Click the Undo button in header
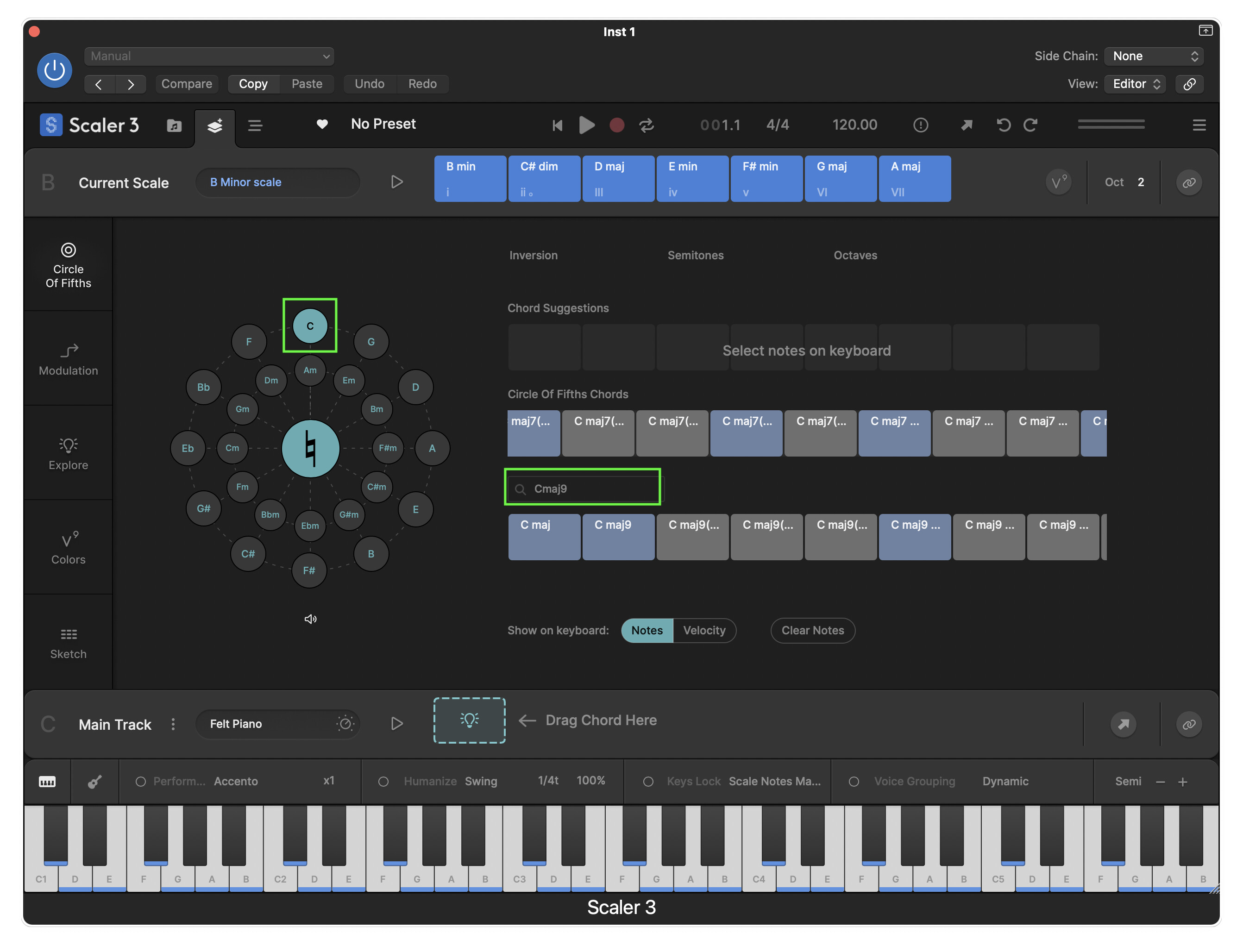The width and height of the screenshot is (1243, 952). coord(370,84)
